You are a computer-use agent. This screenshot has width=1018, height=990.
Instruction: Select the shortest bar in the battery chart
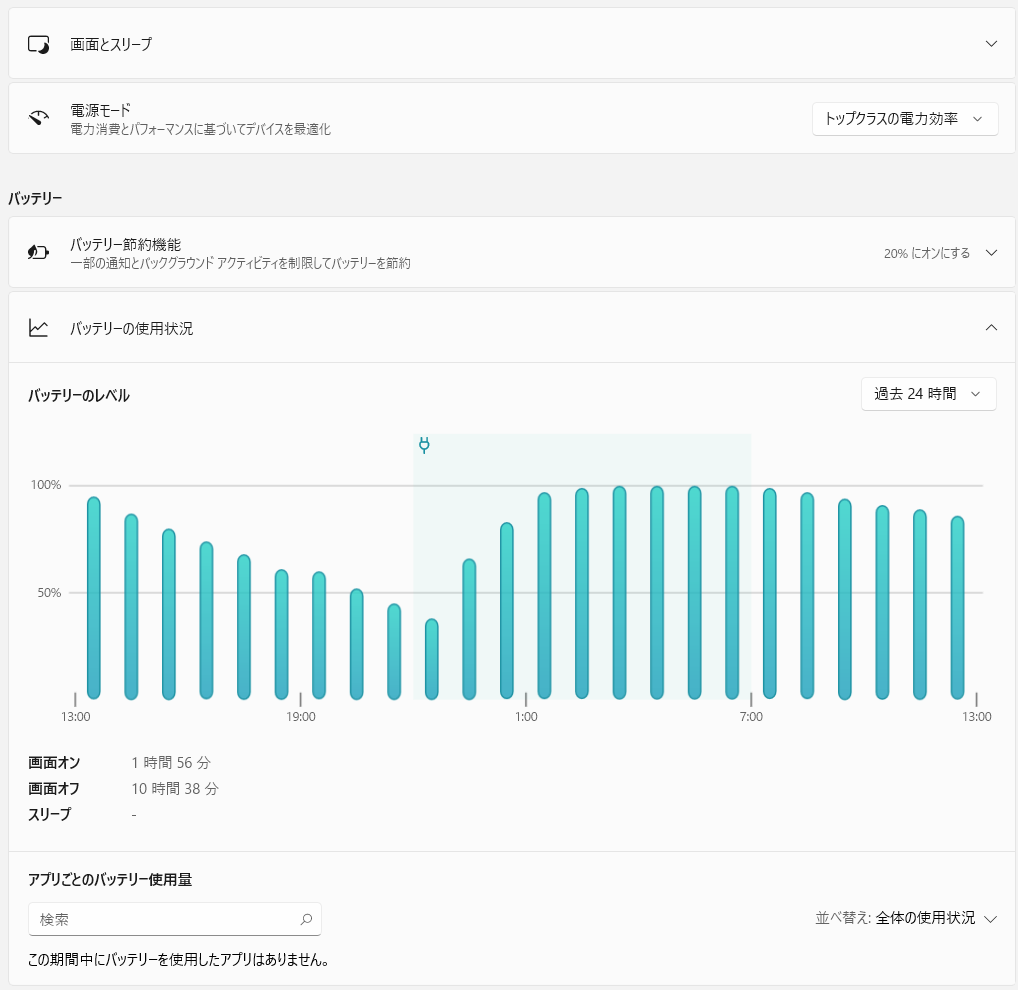pyautogui.click(x=431, y=660)
